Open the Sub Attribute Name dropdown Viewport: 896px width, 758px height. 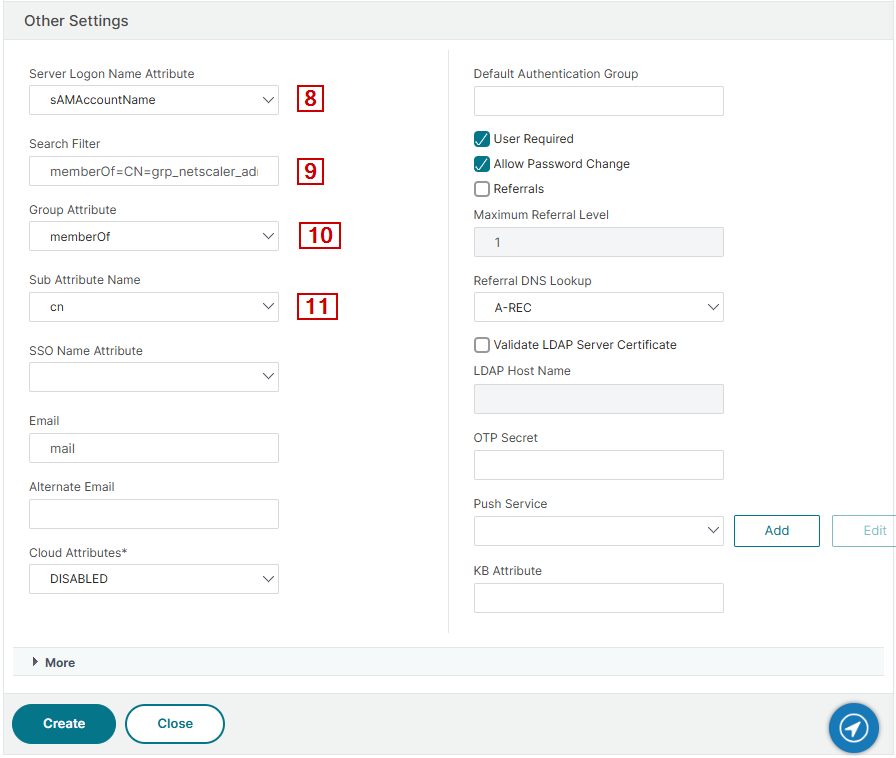pyautogui.click(x=154, y=307)
